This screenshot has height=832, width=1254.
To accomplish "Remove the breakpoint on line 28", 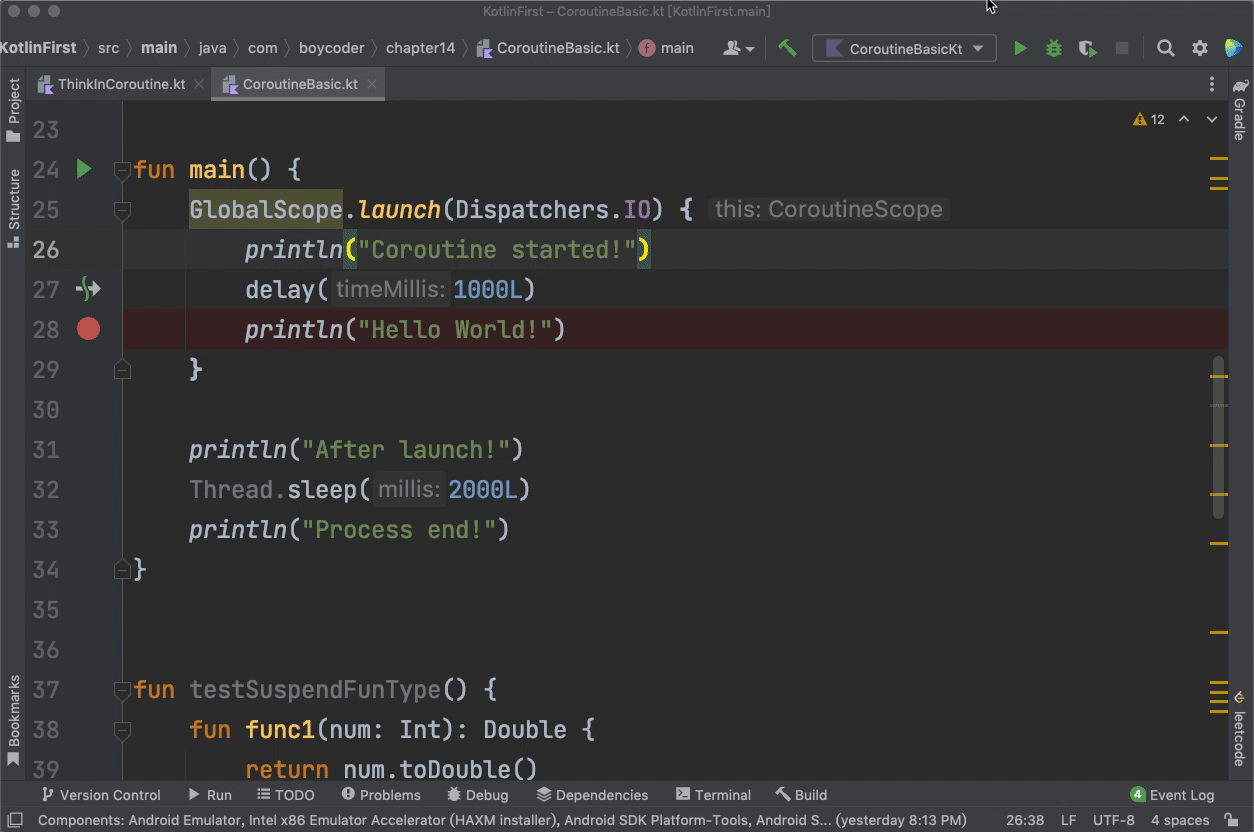I will click(x=88, y=329).
